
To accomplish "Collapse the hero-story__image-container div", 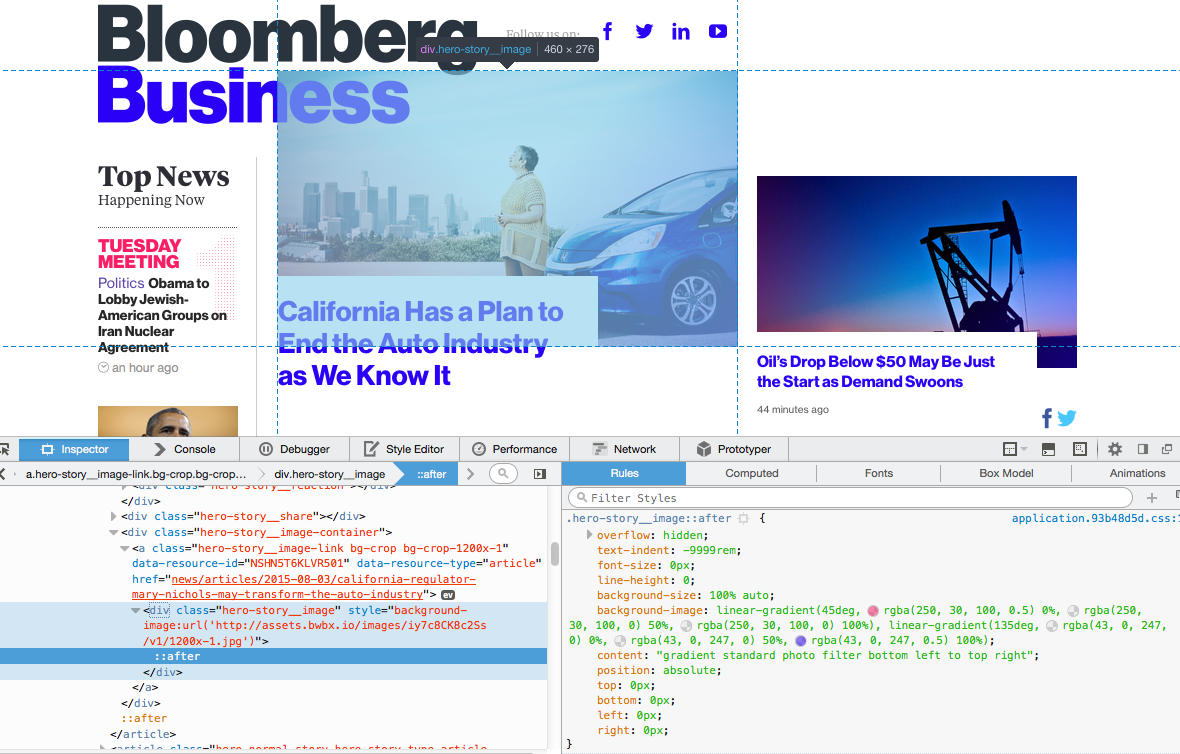I will [114, 532].
